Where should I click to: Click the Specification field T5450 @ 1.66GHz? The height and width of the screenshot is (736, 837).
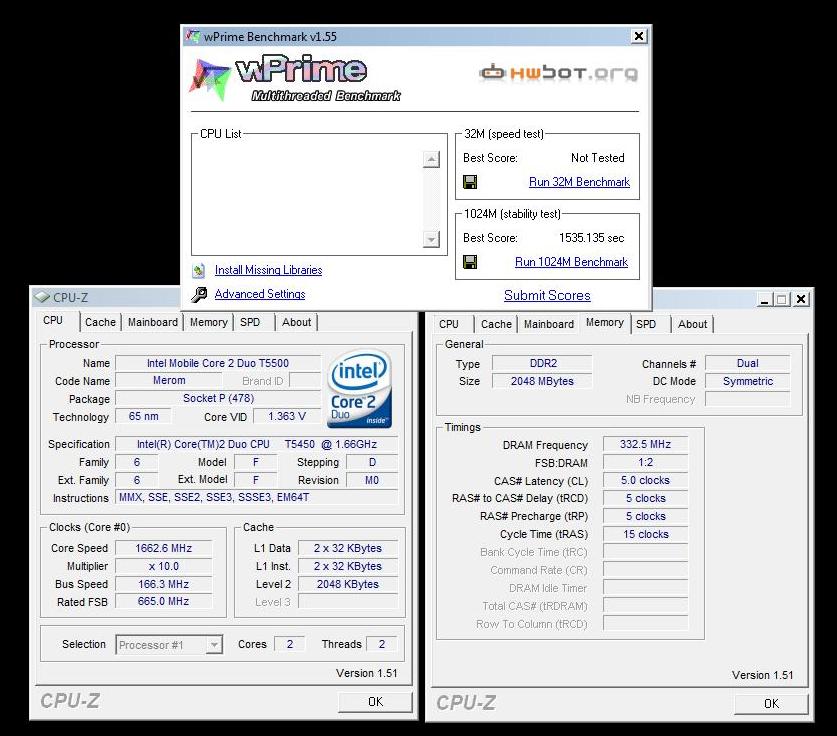coord(257,444)
